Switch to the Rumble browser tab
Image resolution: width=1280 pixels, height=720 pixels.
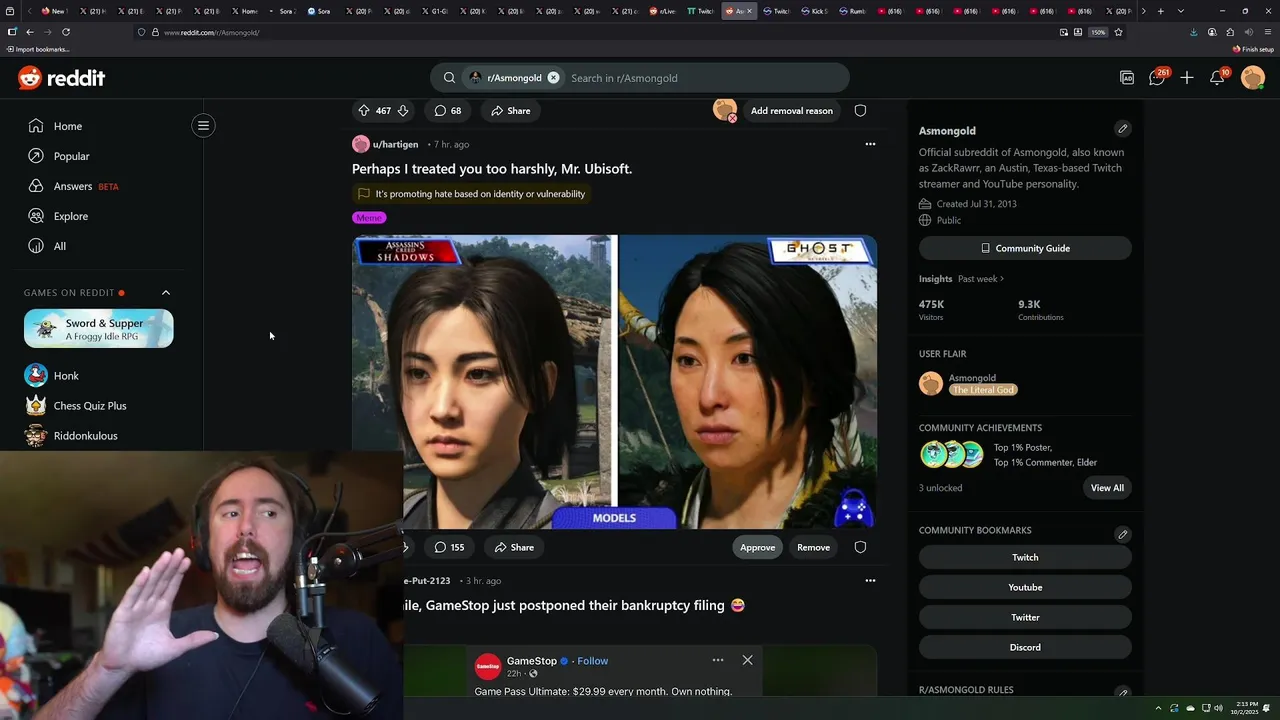tap(853, 11)
